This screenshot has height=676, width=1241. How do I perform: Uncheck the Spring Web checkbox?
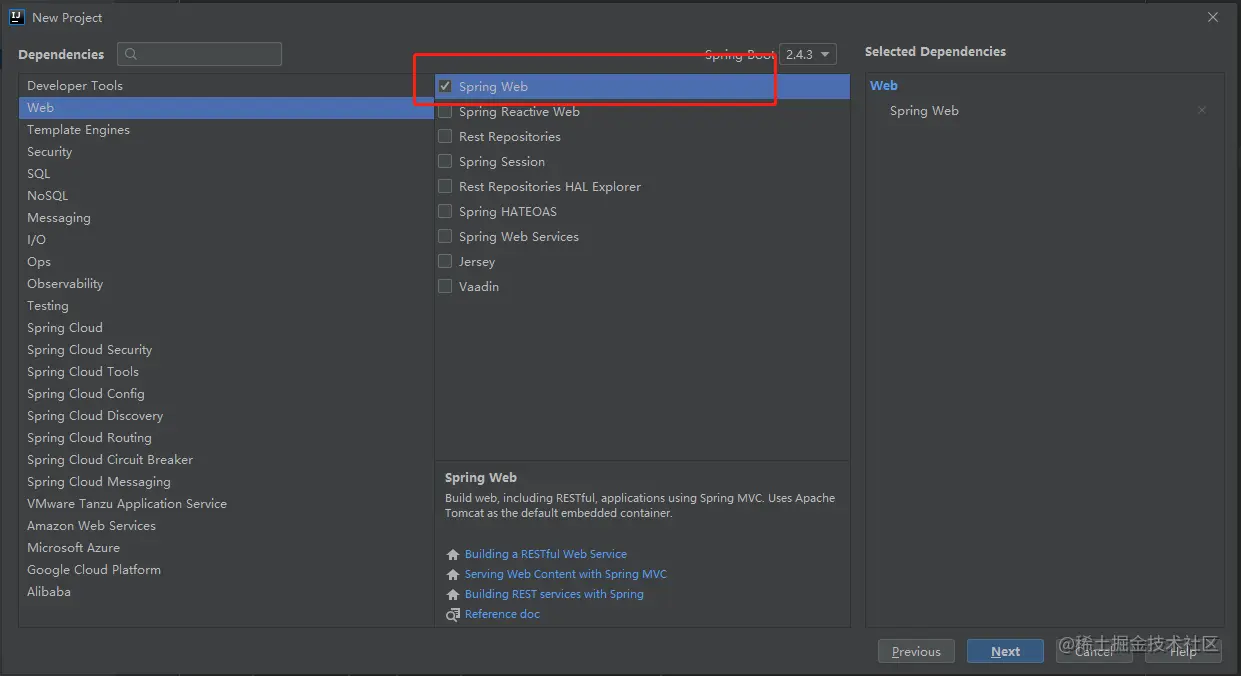tap(445, 87)
